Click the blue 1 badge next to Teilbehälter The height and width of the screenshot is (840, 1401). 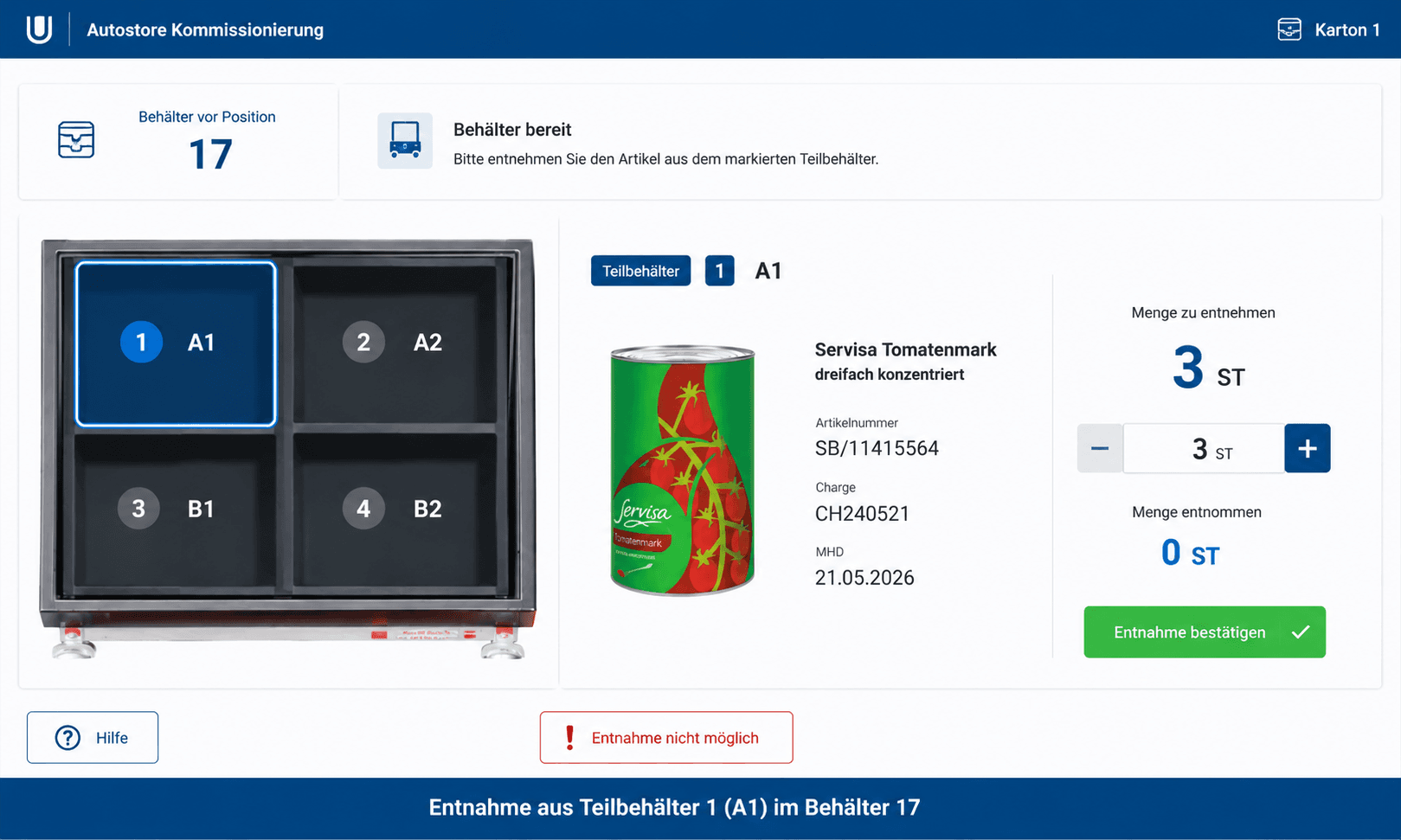click(720, 271)
